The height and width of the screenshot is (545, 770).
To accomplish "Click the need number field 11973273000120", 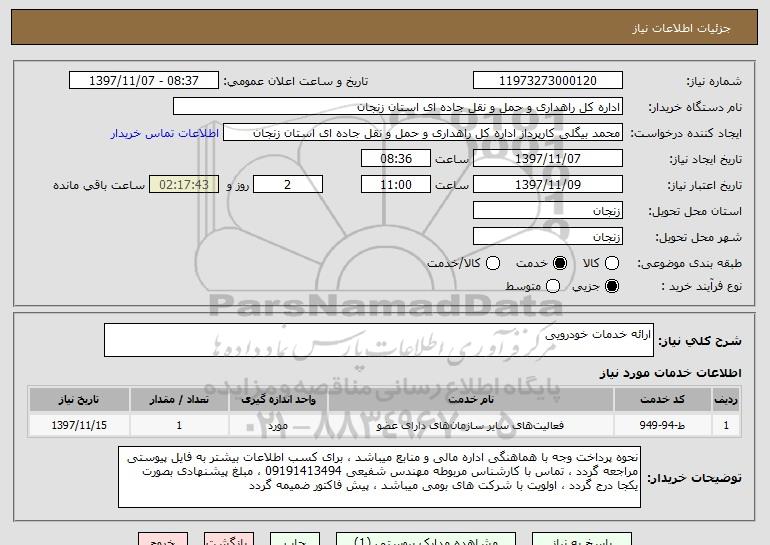I will click(548, 81).
